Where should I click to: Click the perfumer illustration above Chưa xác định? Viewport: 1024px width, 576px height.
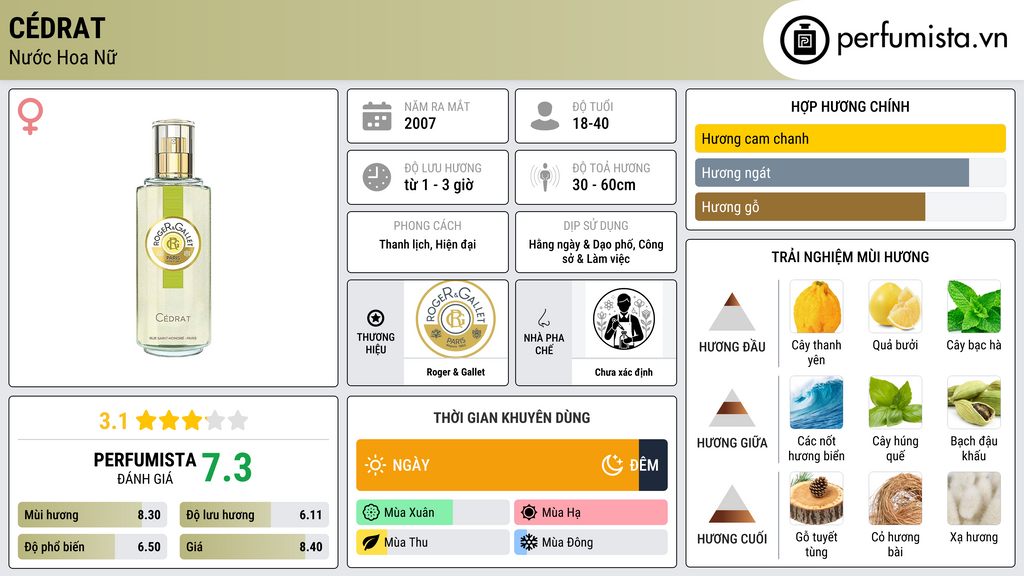pyautogui.click(x=624, y=319)
